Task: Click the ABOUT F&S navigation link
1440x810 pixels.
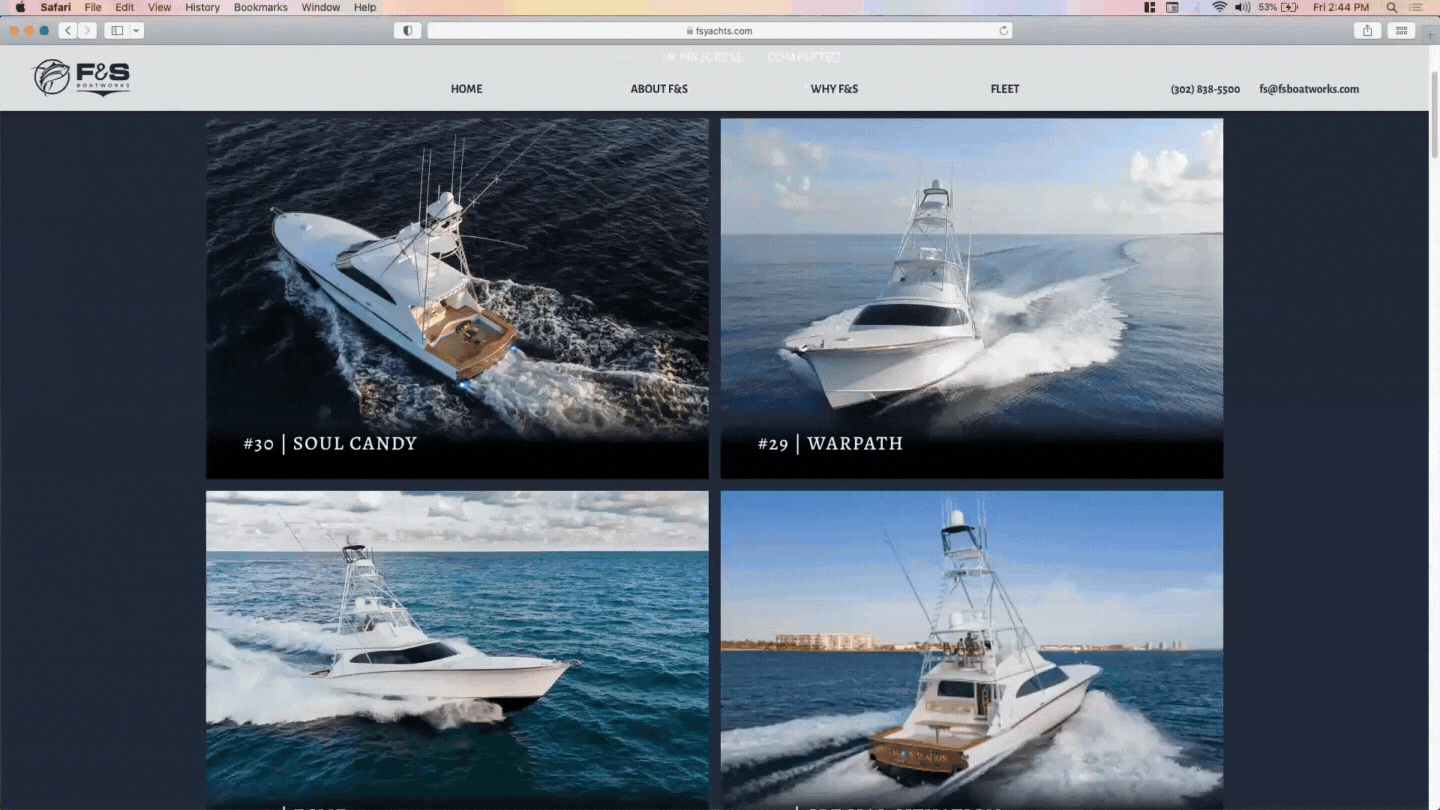Action: click(658, 89)
